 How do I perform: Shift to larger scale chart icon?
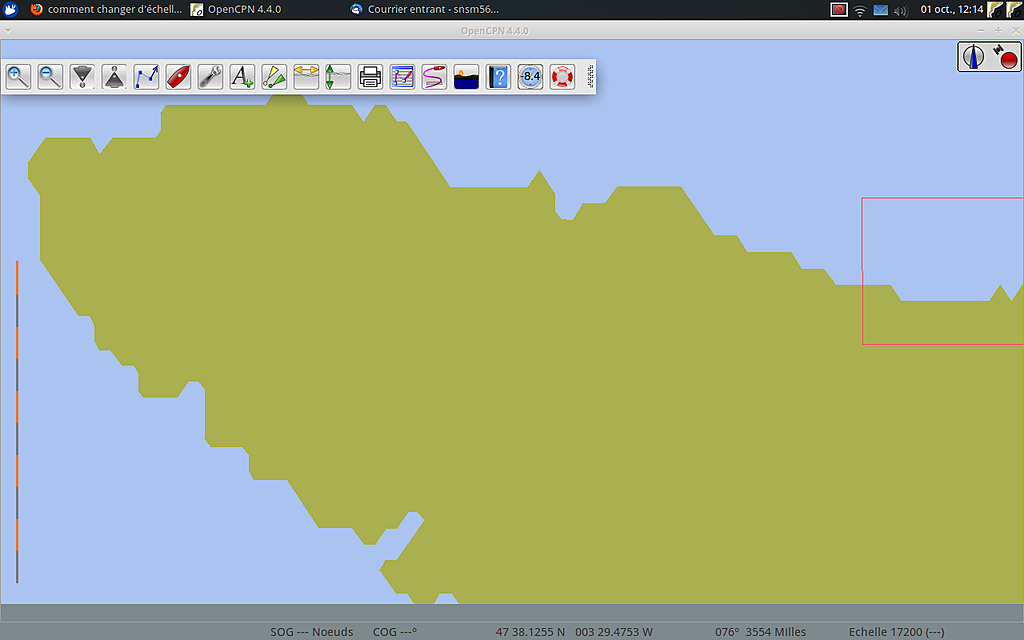coord(82,76)
